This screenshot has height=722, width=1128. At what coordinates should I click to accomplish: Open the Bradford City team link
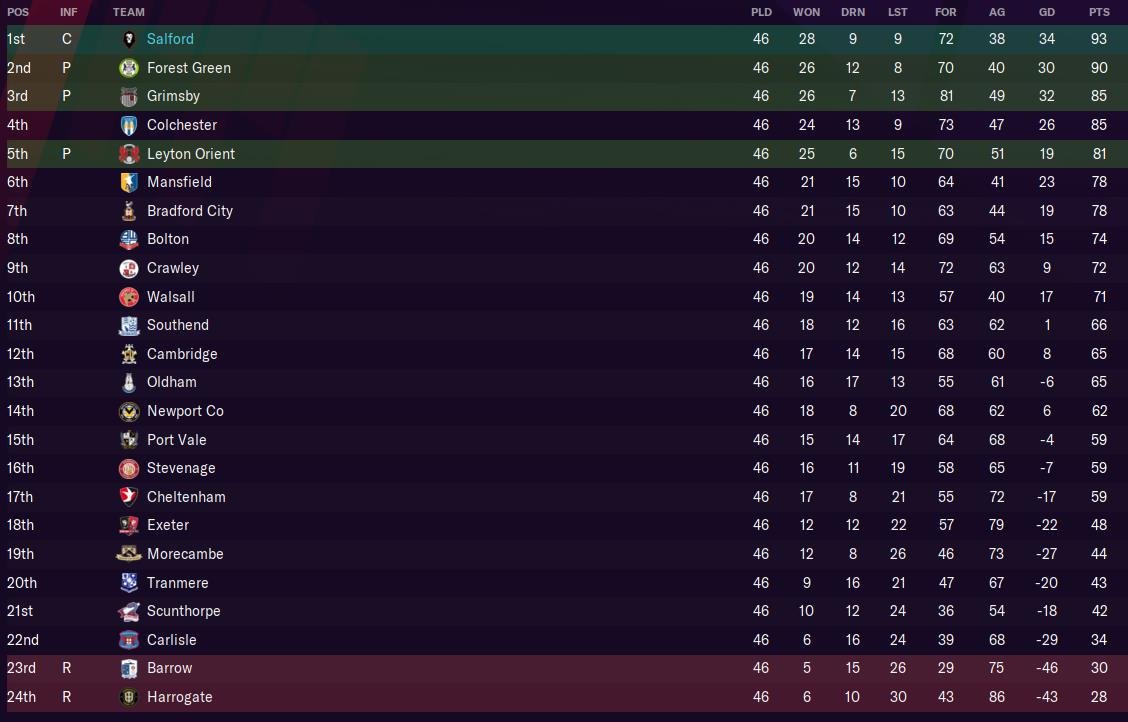(189, 211)
